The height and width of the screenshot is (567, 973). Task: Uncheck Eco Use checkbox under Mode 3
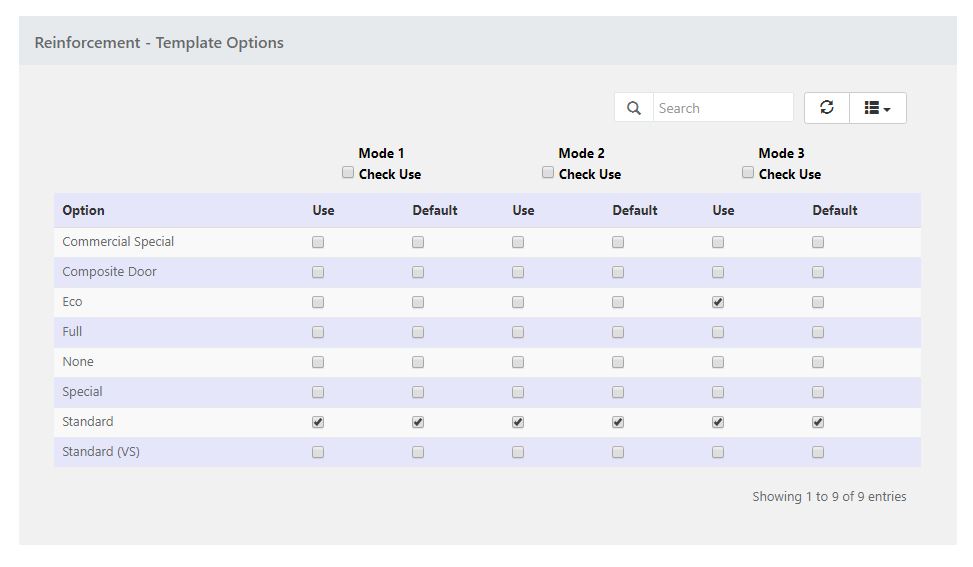(718, 302)
